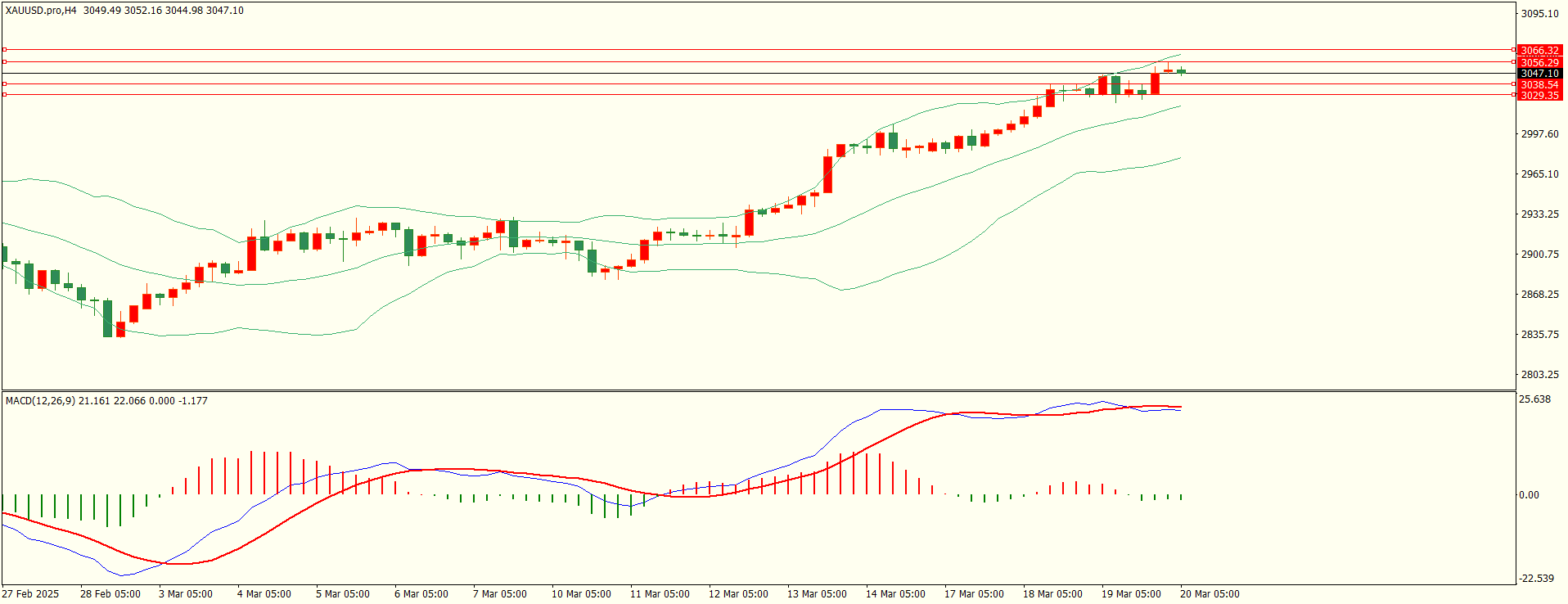Click the 7 Mar 05:00 time label
1568x604 pixels.
(x=500, y=594)
